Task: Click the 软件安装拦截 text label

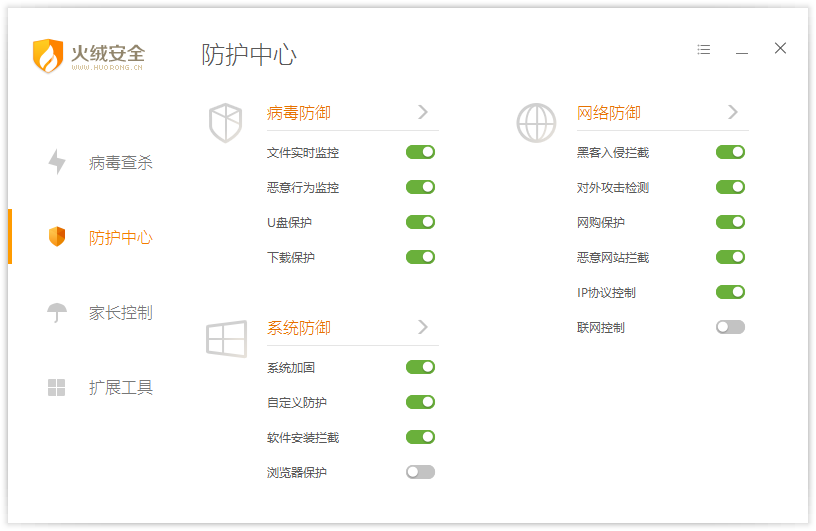Action: pyautogui.click(x=303, y=438)
